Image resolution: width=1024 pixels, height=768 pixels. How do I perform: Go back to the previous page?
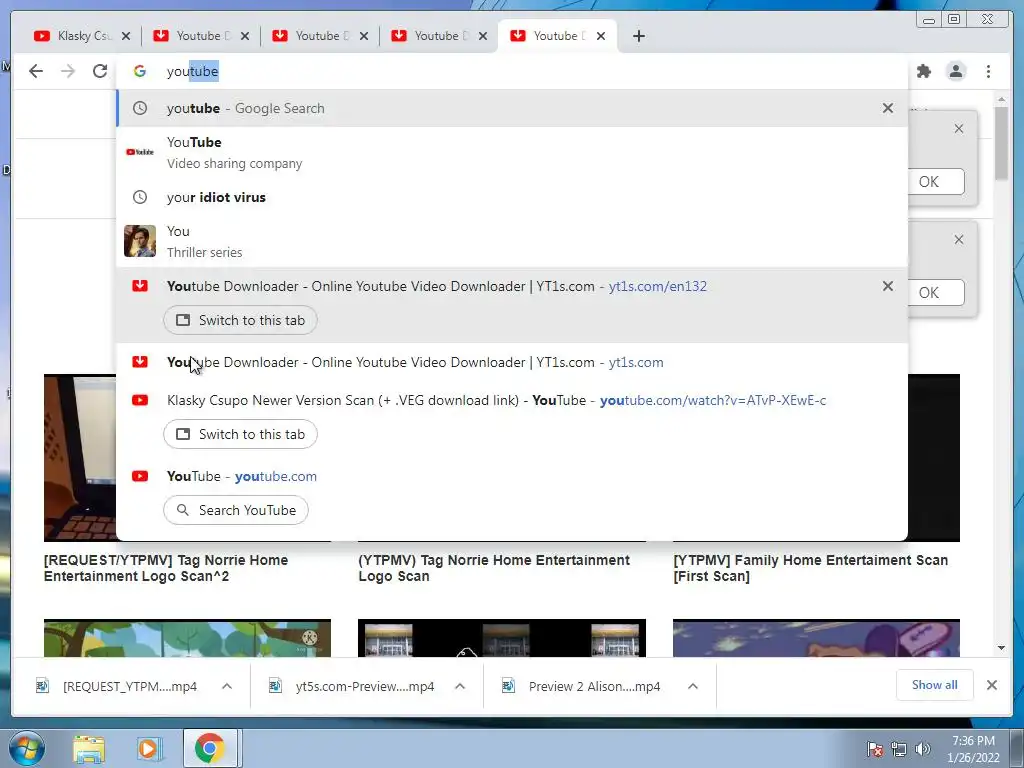pos(36,71)
